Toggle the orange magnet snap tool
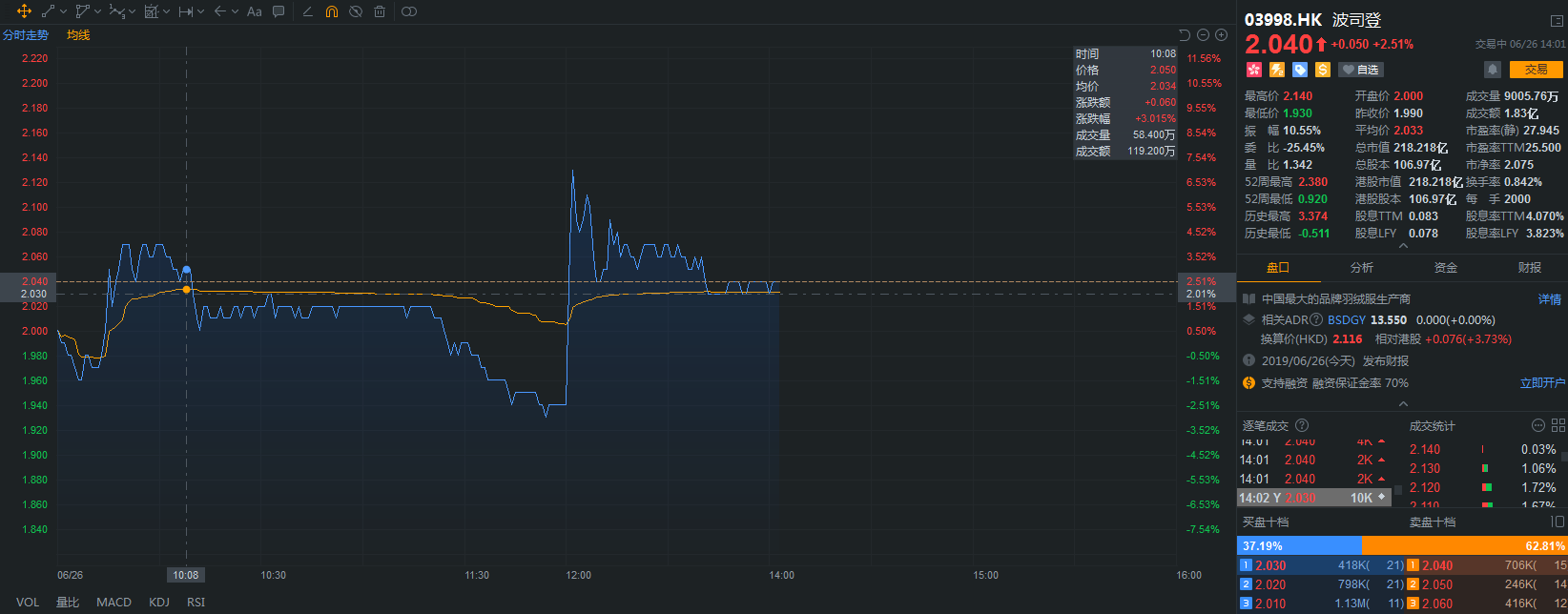The image size is (1568, 614). pyautogui.click(x=331, y=11)
